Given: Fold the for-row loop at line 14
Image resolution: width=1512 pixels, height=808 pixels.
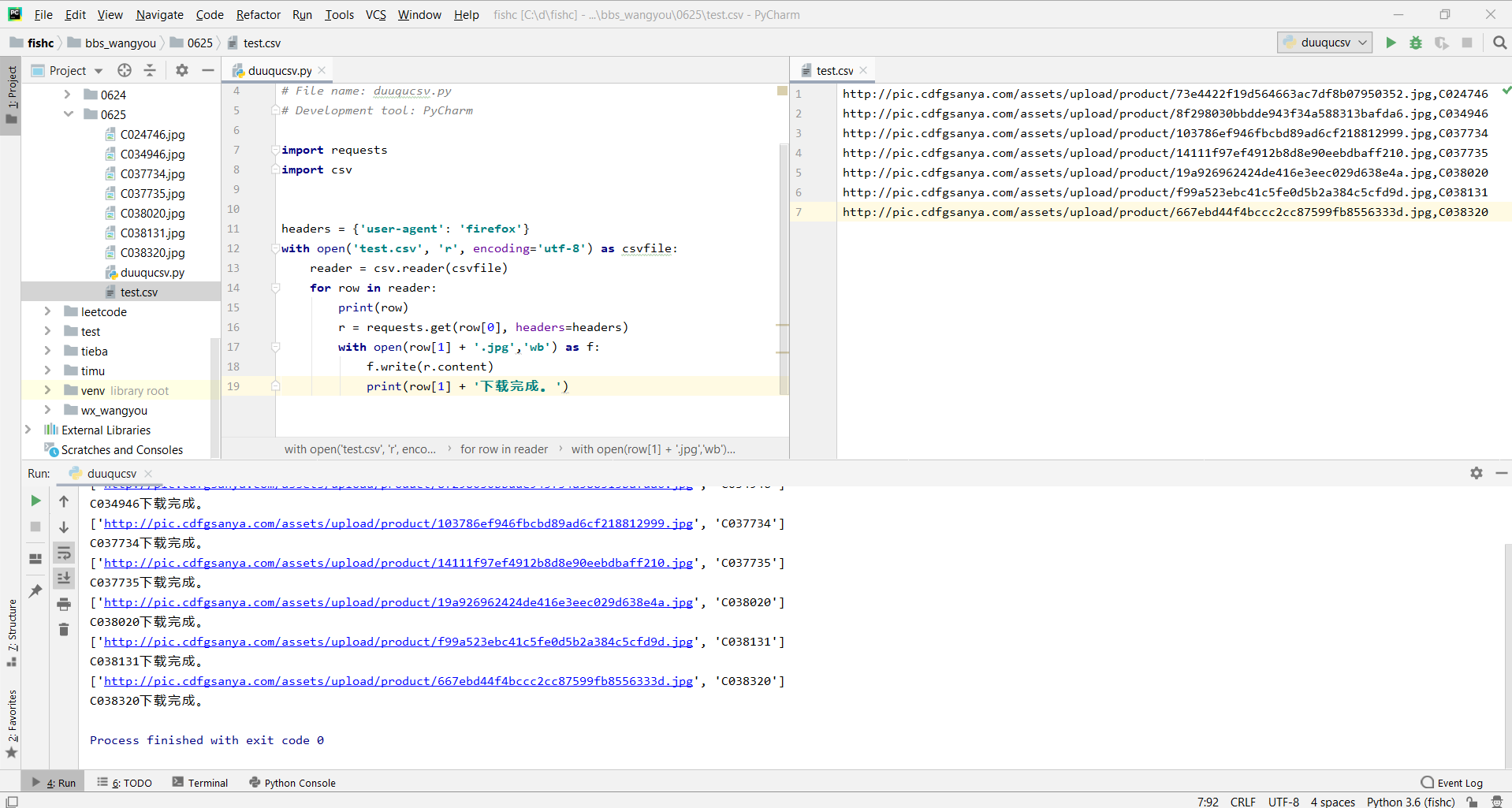Looking at the screenshot, I should pos(276,288).
